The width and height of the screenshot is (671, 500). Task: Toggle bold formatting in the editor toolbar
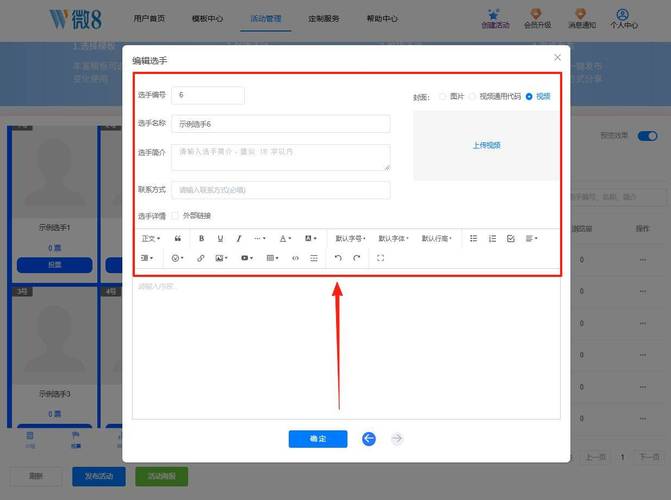pyautogui.click(x=201, y=239)
